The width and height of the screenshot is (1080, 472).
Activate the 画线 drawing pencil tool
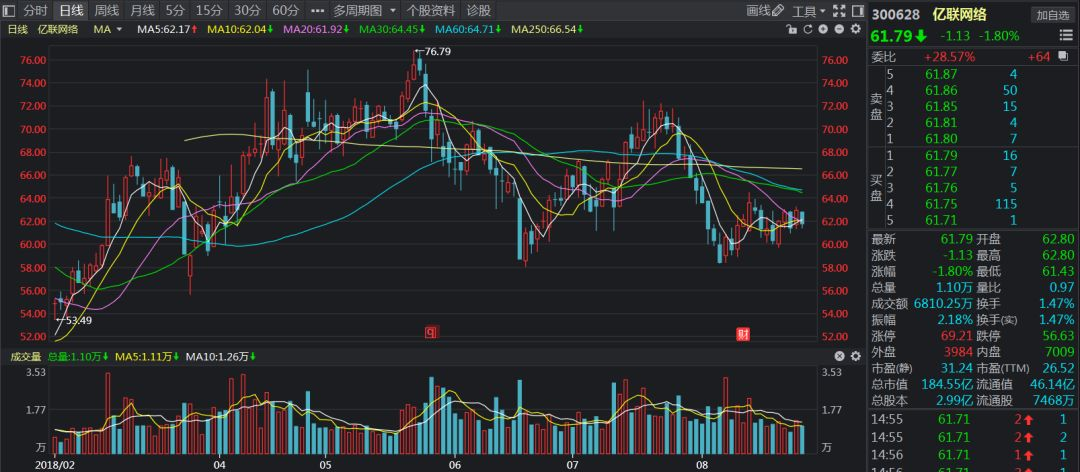coord(765,10)
